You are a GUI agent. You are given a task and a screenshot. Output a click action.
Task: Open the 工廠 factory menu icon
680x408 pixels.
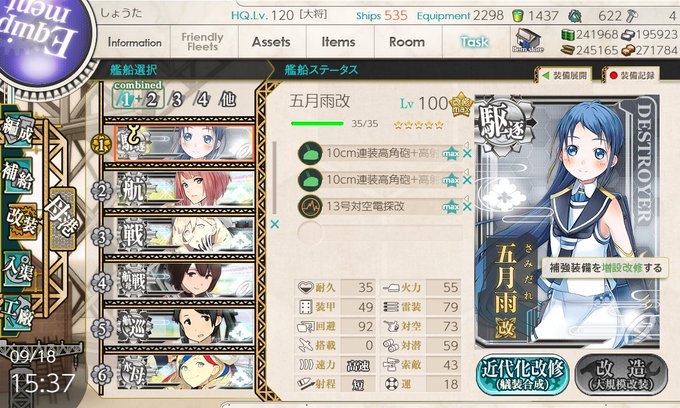coord(18,314)
